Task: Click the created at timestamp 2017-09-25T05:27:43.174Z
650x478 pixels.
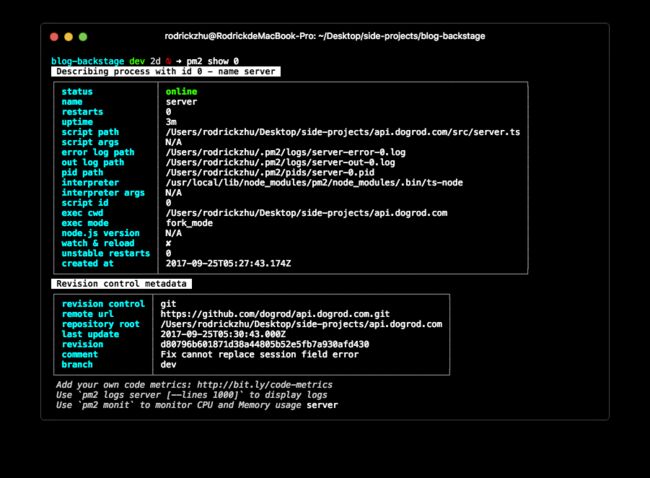Action: tap(228, 264)
